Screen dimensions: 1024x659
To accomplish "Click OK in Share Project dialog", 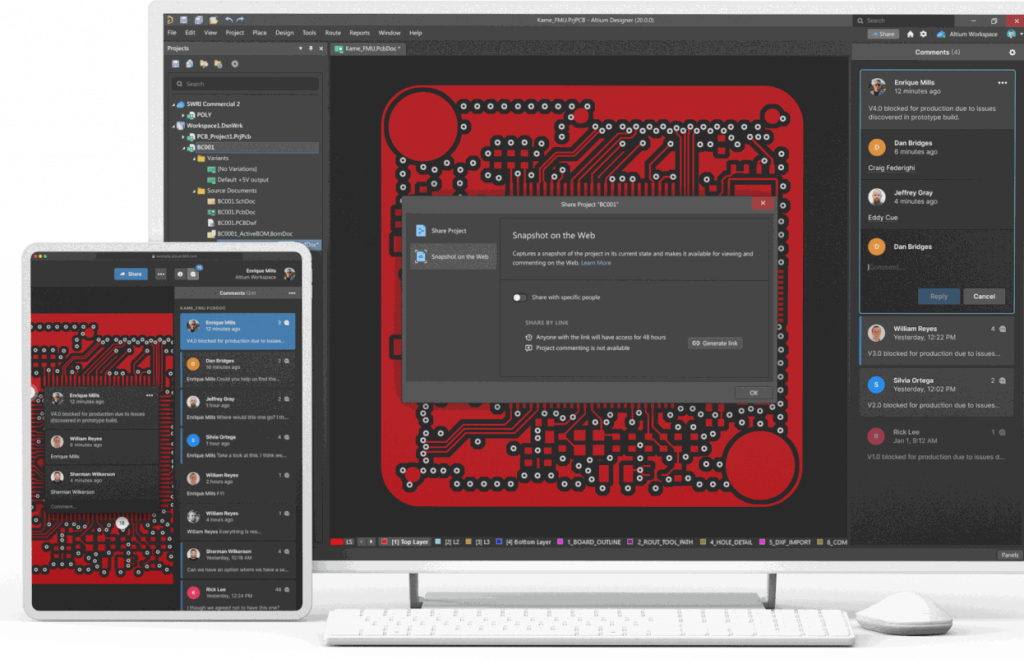I will (753, 393).
